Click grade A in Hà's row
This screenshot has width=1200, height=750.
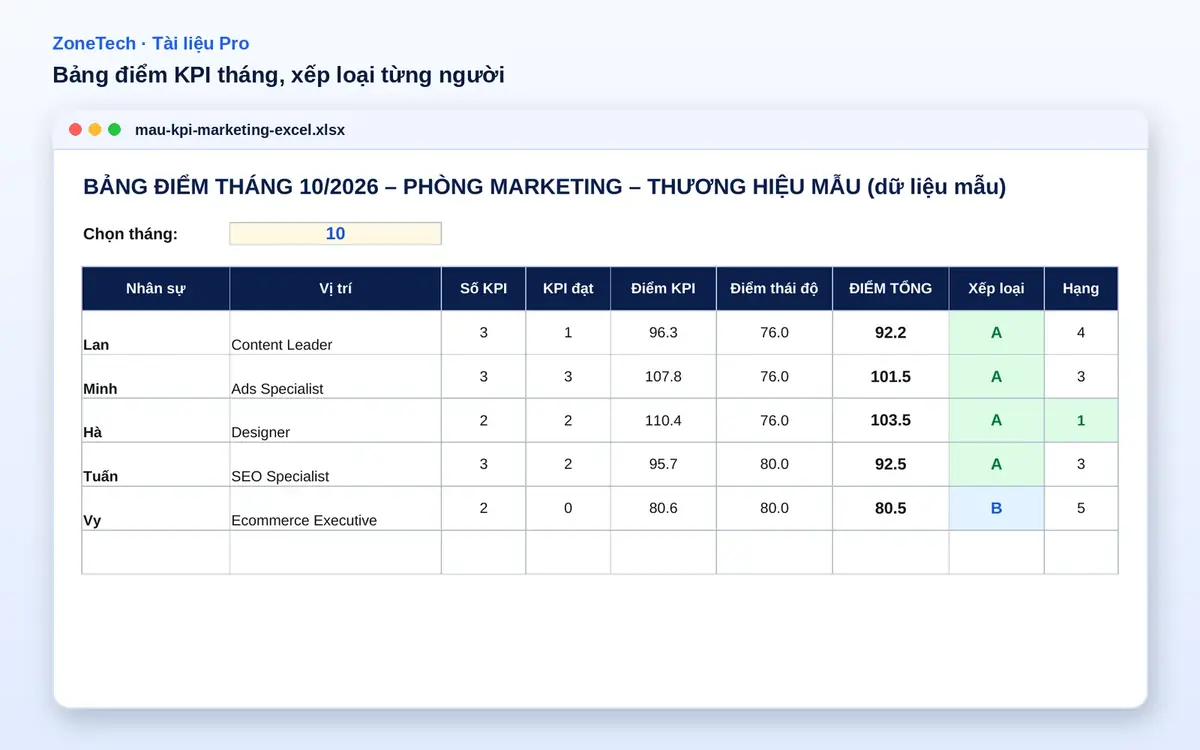pyautogui.click(x=996, y=421)
